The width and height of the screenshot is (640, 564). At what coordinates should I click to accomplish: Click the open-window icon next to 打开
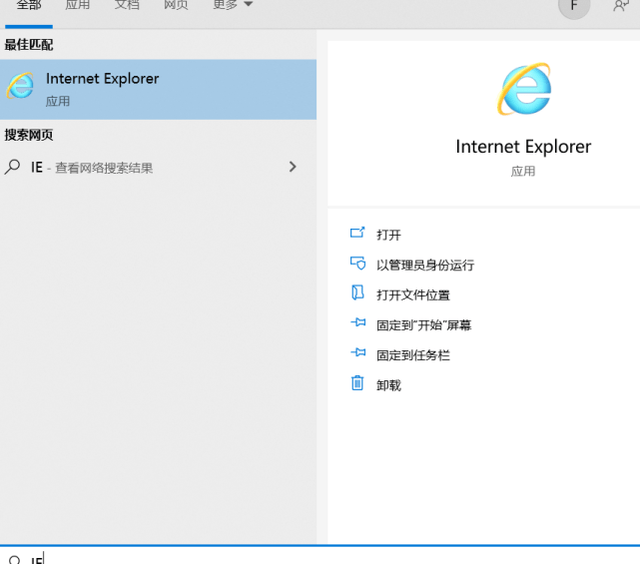click(x=358, y=233)
